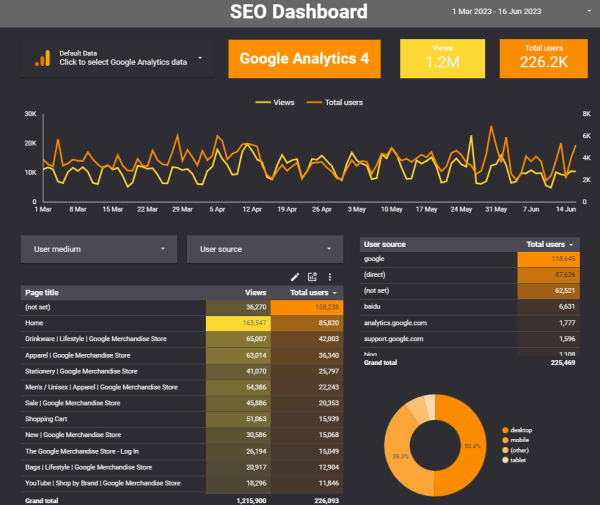
Task: Open the chart explore icon above the page table
Action: pos(312,277)
